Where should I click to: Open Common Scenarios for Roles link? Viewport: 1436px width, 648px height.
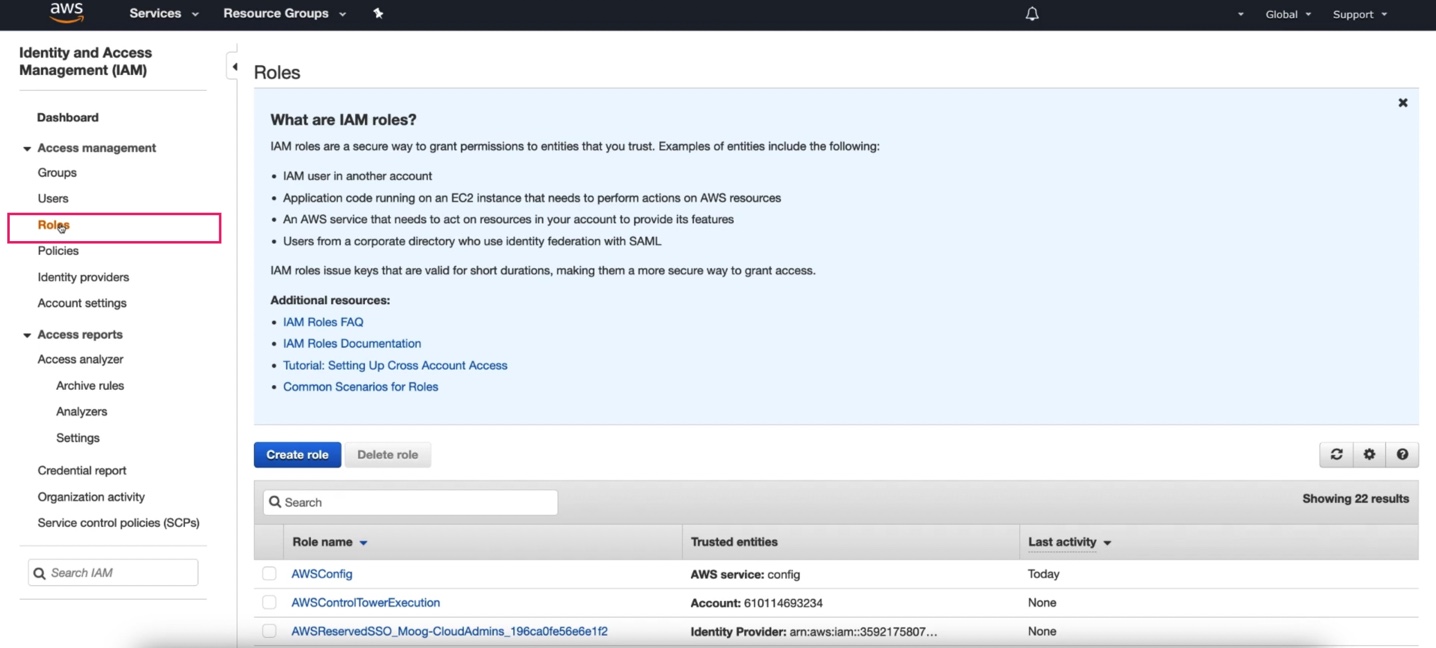(360, 387)
